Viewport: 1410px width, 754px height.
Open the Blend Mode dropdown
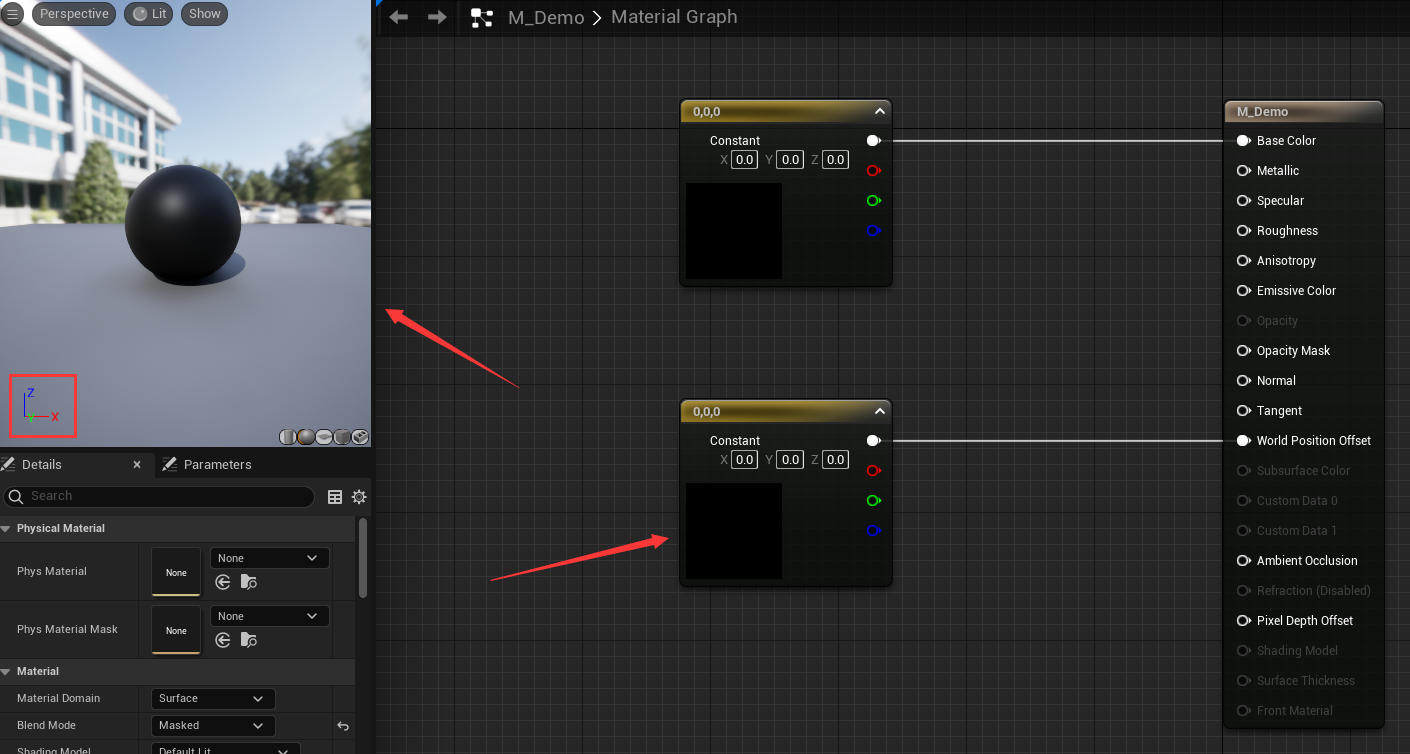pos(211,725)
